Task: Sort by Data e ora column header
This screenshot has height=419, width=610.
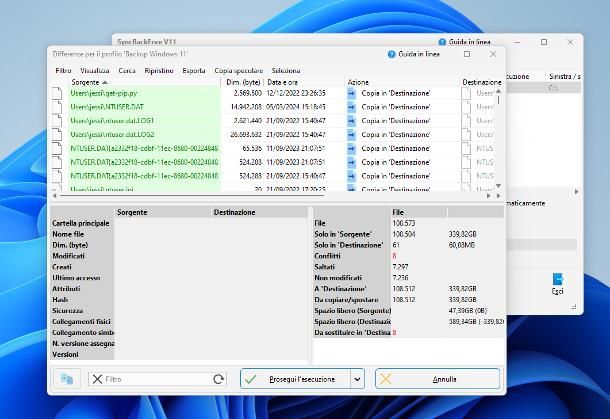Action: click(305, 82)
